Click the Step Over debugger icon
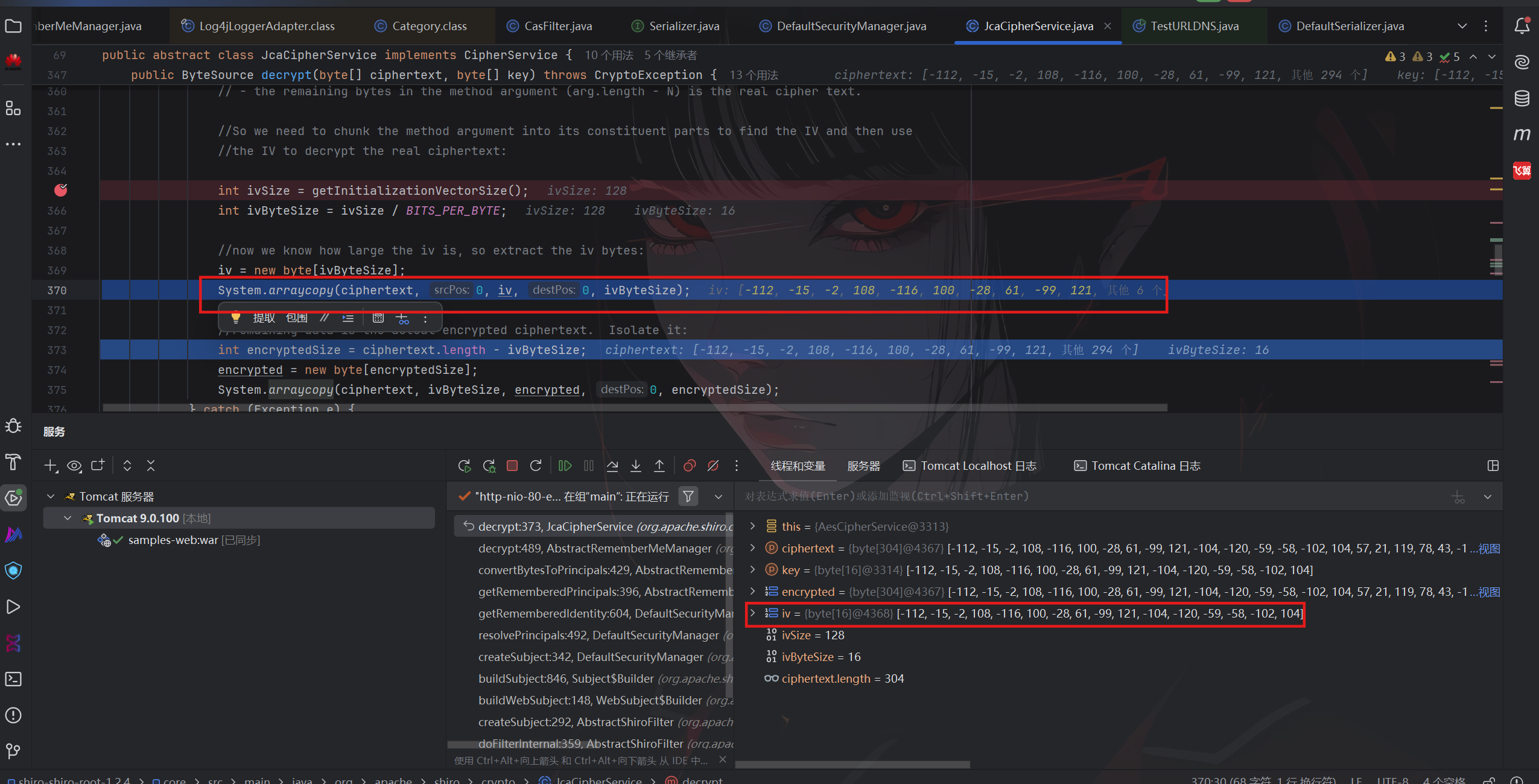The width and height of the screenshot is (1539, 784). pyautogui.click(x=612, y=466)
